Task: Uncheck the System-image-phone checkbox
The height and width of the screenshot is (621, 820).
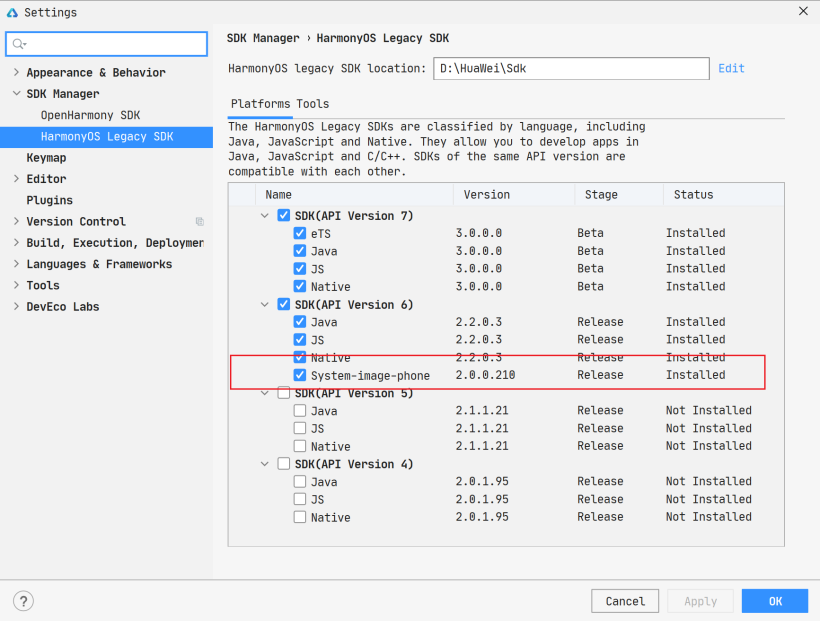Action: [x=300, y=375]
